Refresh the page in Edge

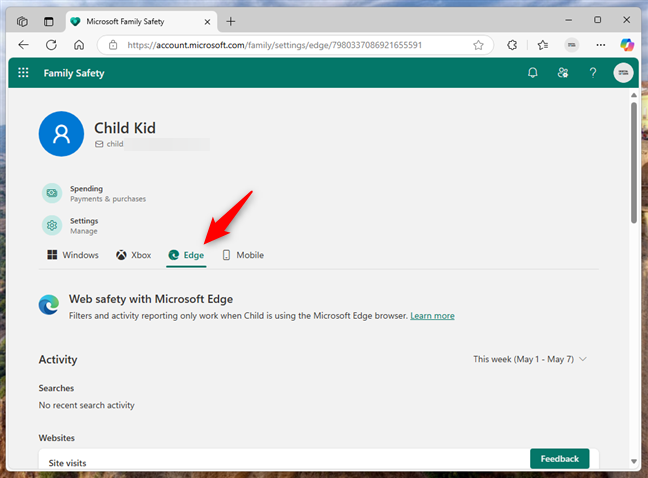(51, 45)
